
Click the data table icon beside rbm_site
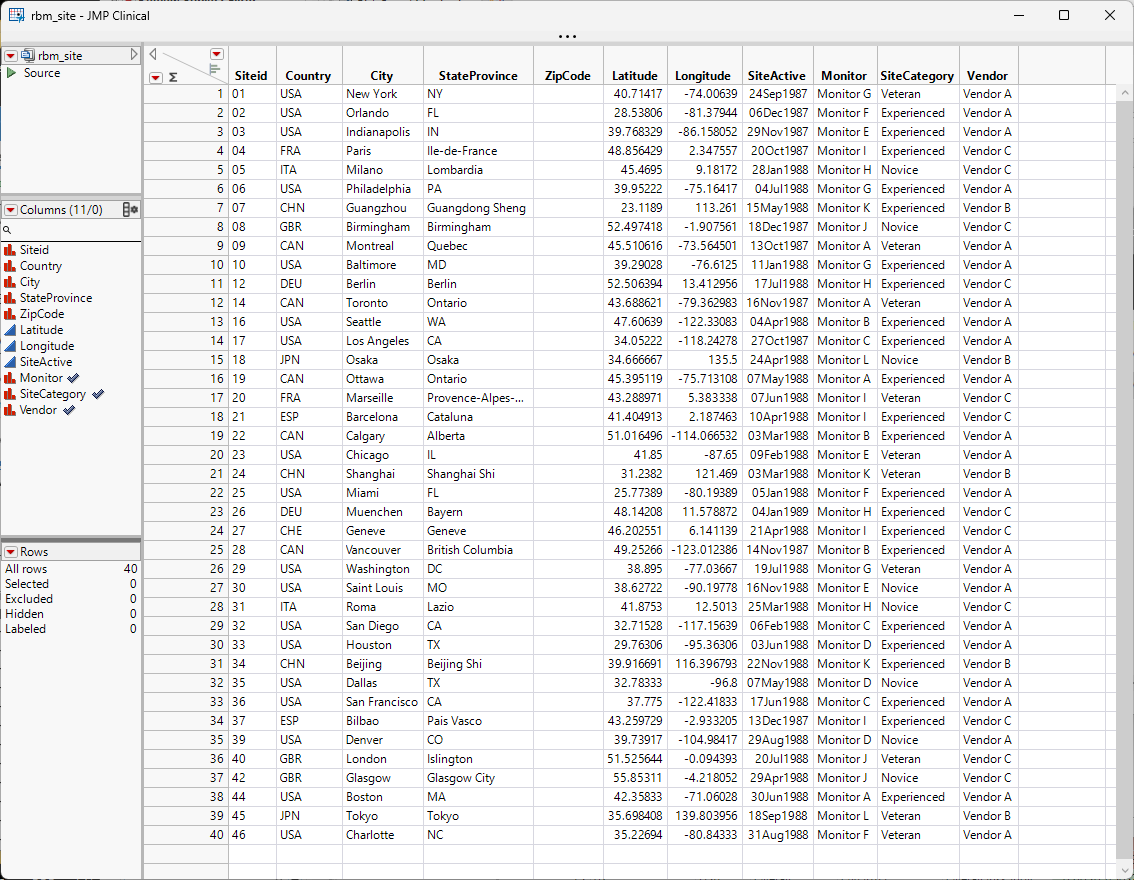tap(28, 56)
